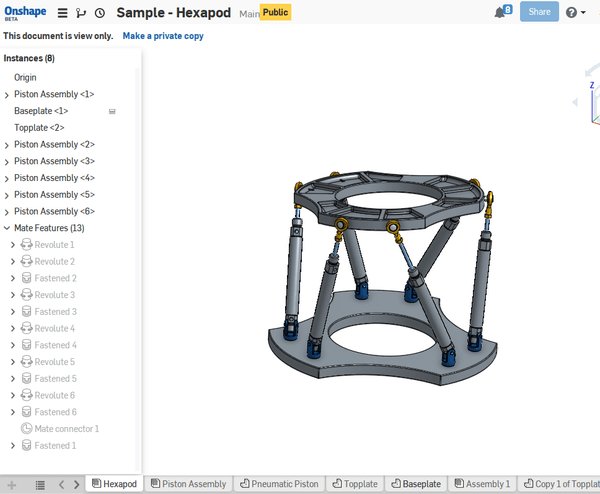
Task: Select the Origin item
Action: (x=25, y=78)
